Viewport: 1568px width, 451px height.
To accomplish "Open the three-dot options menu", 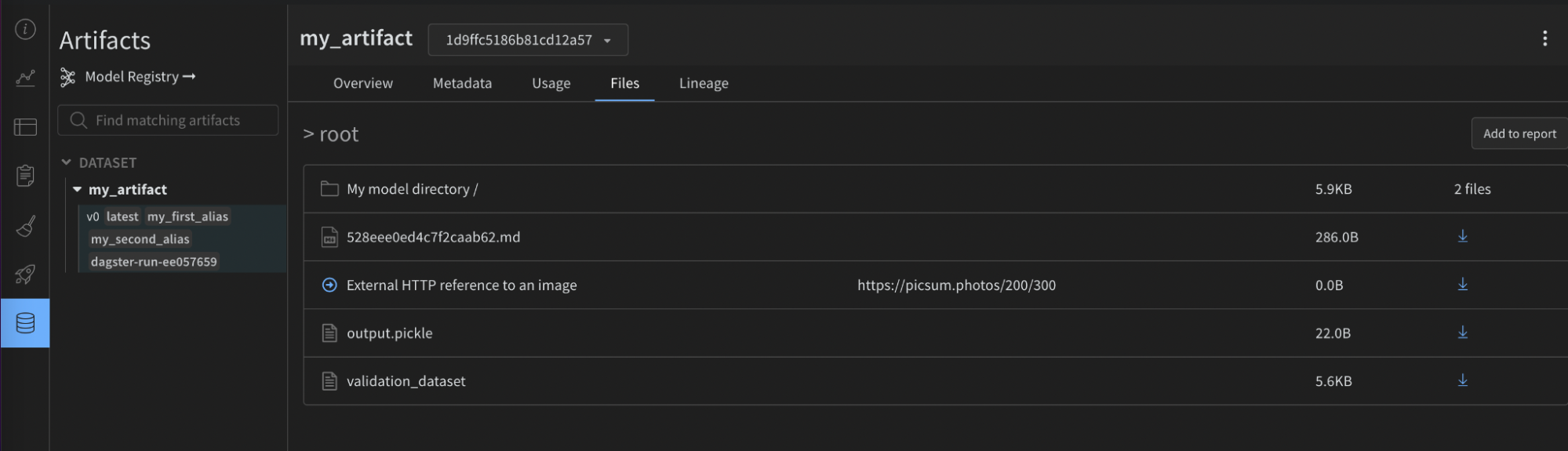I will [1544, 38].
